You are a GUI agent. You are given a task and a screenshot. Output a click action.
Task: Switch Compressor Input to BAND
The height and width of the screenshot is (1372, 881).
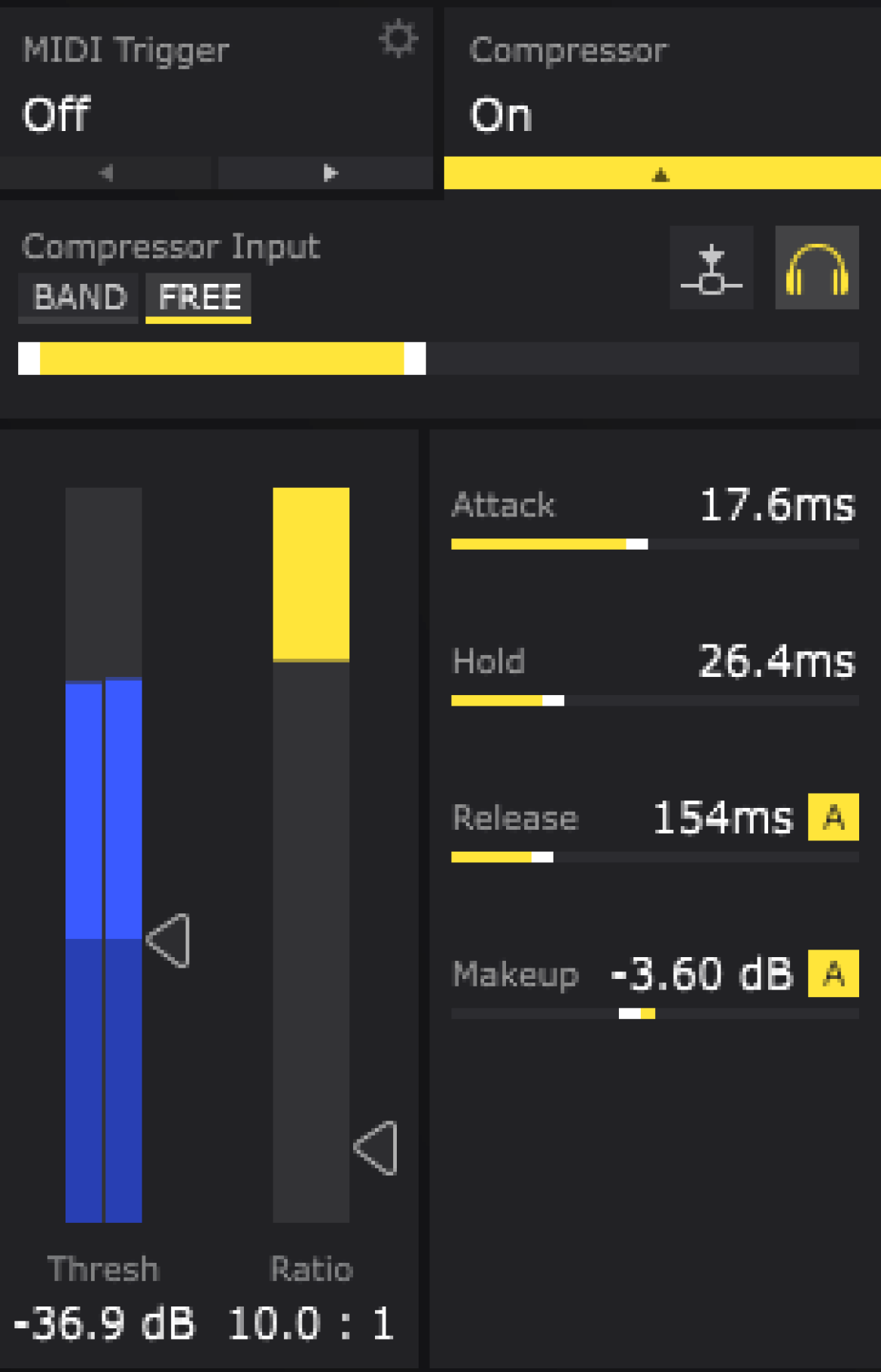(x=79, y=297)
